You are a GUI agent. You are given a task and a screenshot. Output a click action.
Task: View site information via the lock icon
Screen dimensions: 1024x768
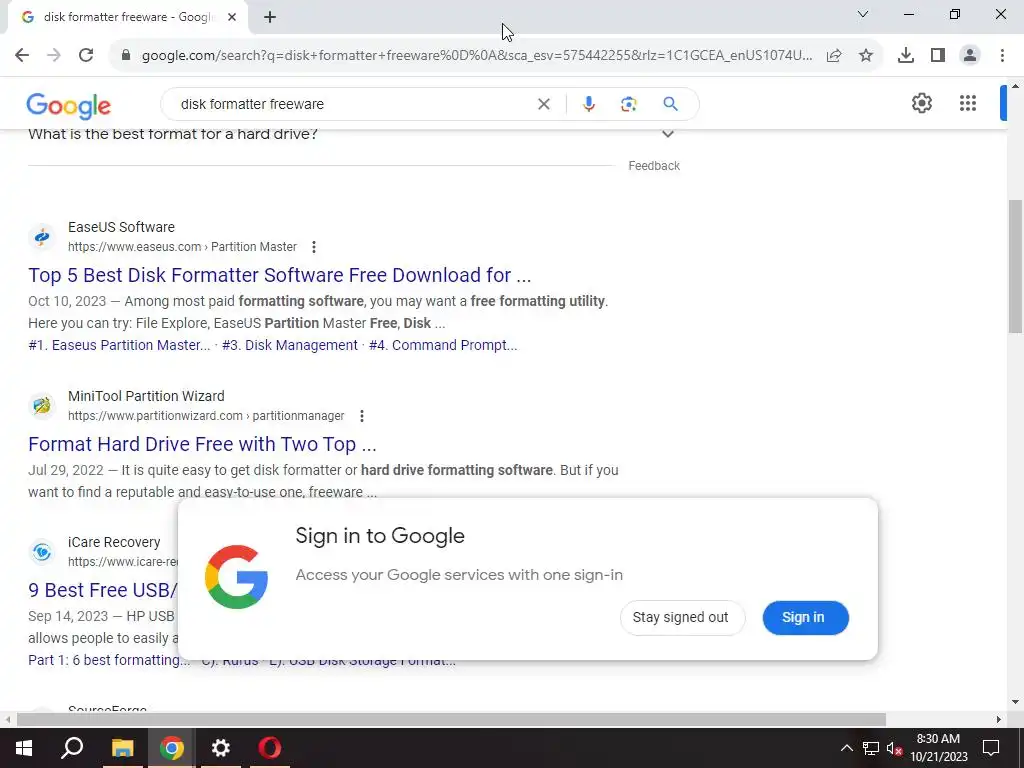126,56
